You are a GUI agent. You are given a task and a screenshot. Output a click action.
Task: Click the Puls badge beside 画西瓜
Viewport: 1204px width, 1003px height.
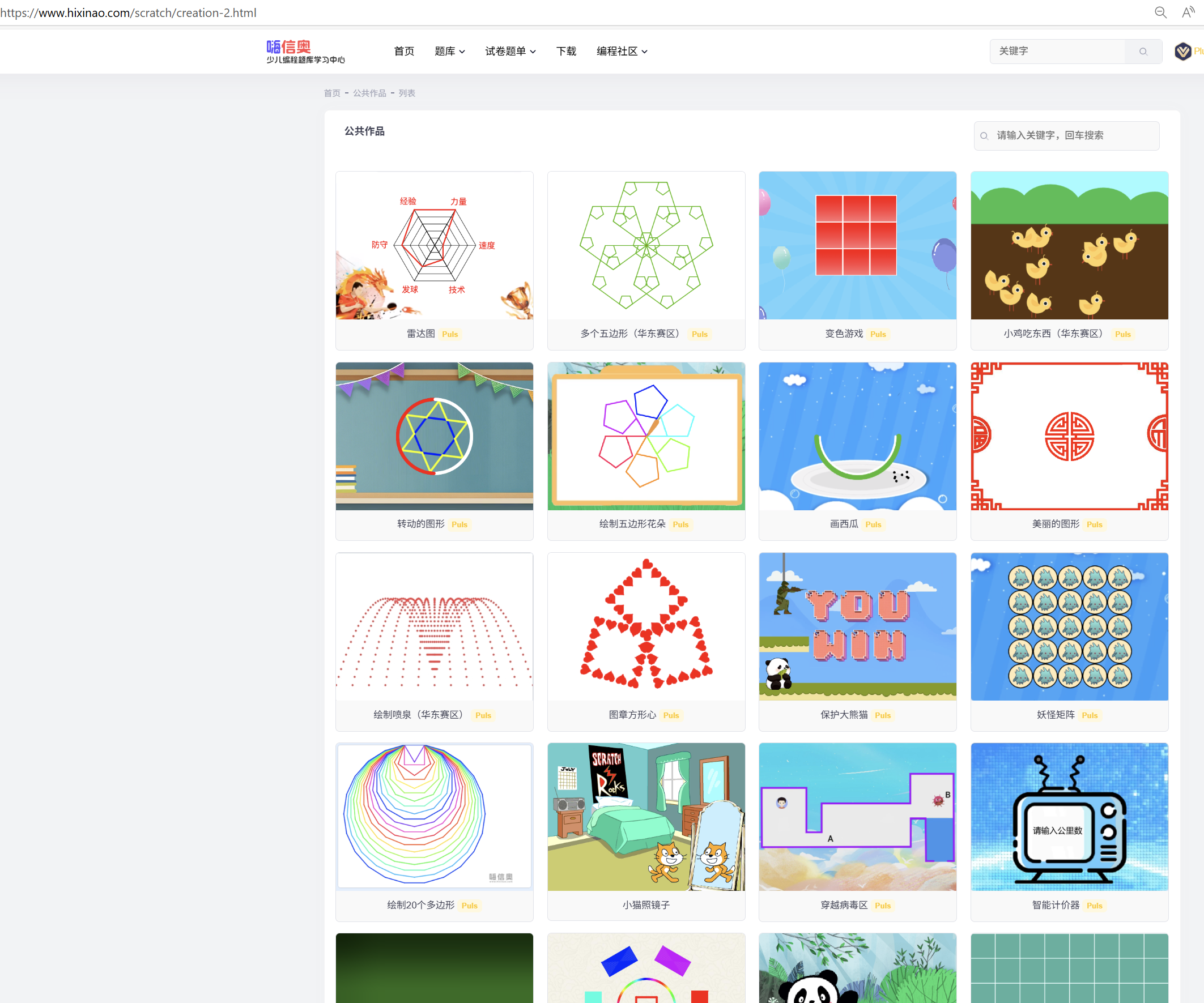pos(873,524)
